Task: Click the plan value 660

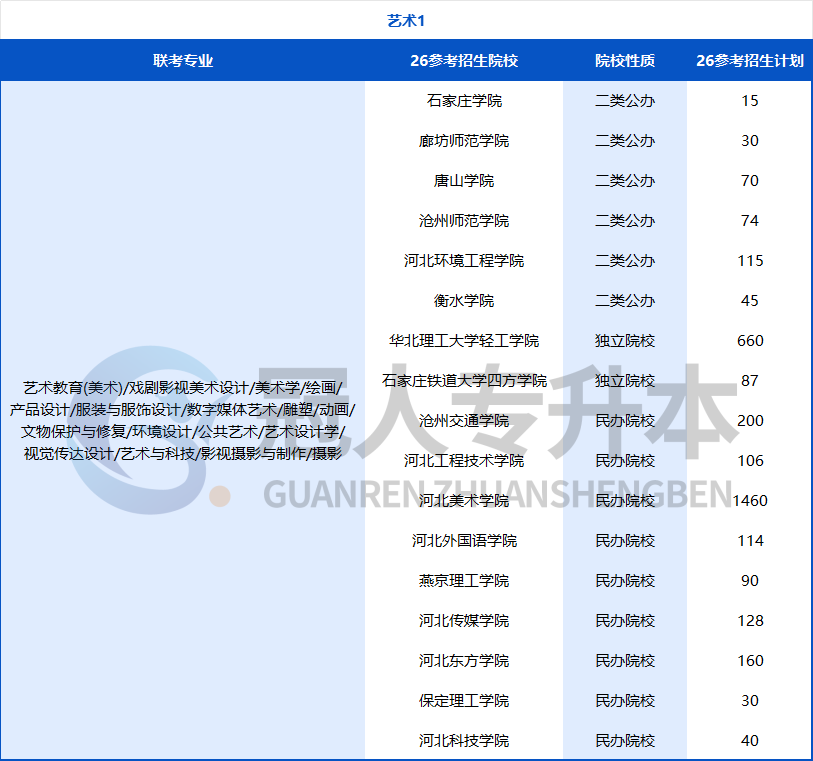Action: point(750,341)
